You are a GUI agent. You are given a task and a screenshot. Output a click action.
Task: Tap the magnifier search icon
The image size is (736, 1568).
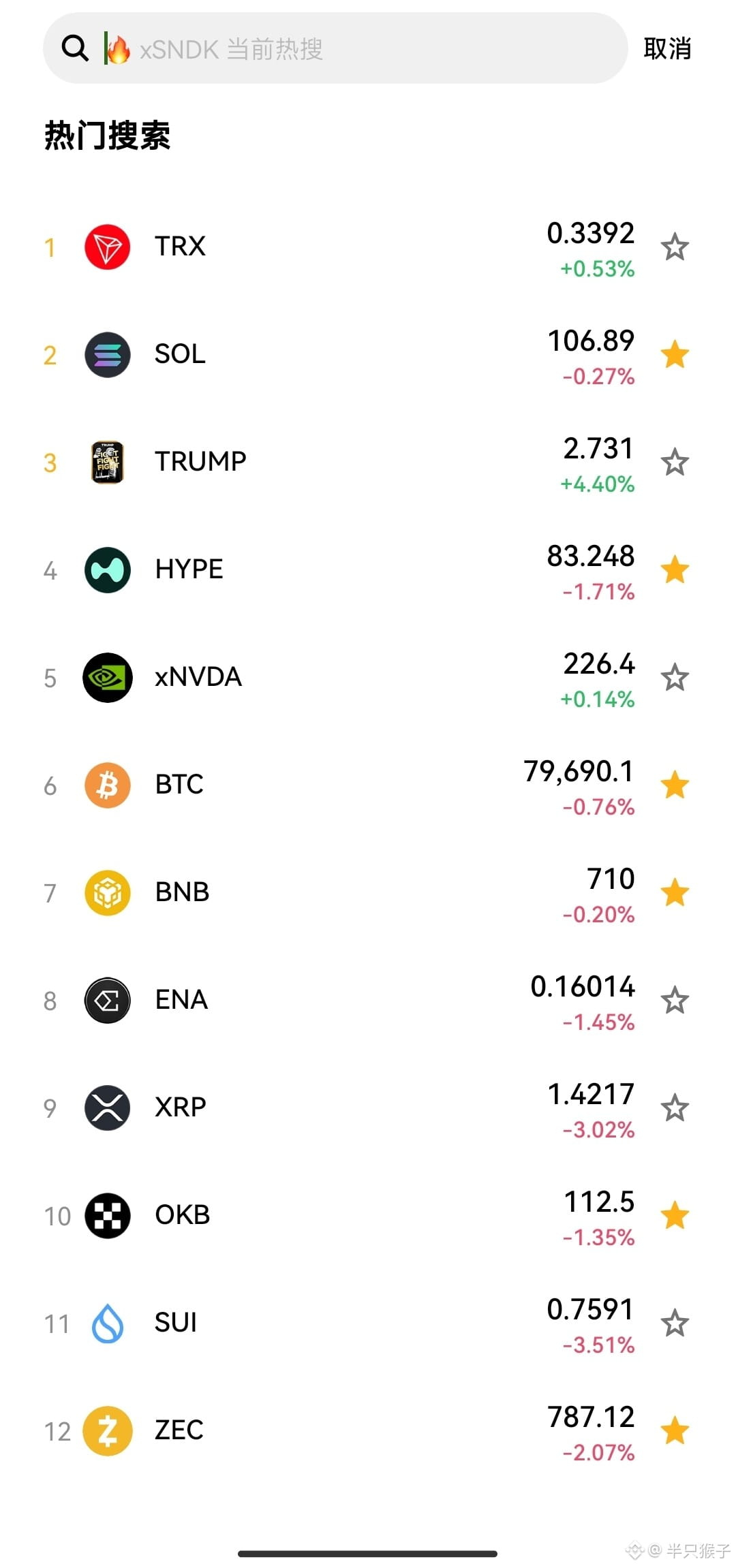(75, 48)
